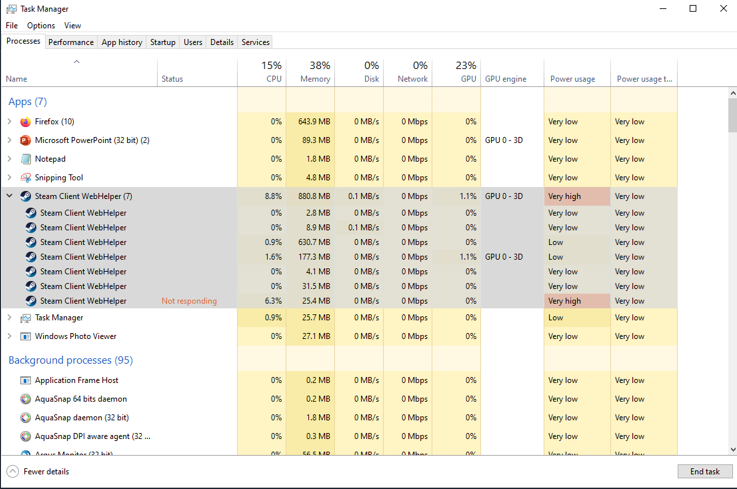Select the AquaSnap 64 bits daemon icon
Screen dimensions: 737x489
click(25, 399)
